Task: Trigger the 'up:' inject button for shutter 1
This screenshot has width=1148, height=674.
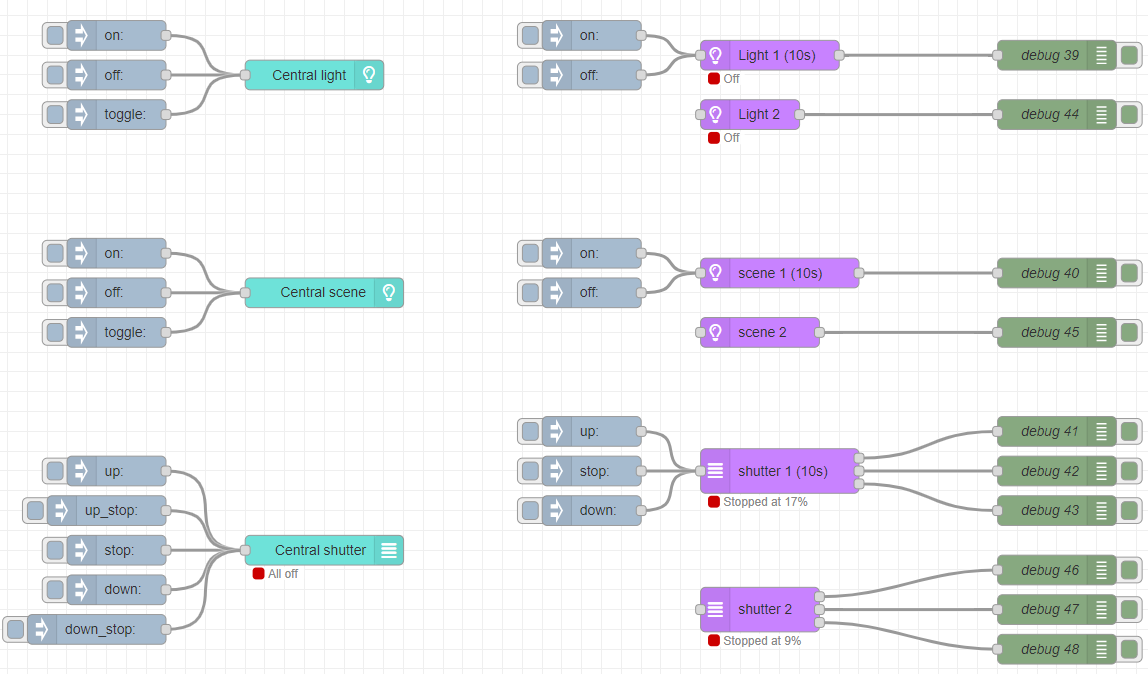Action: click(530, 432)
